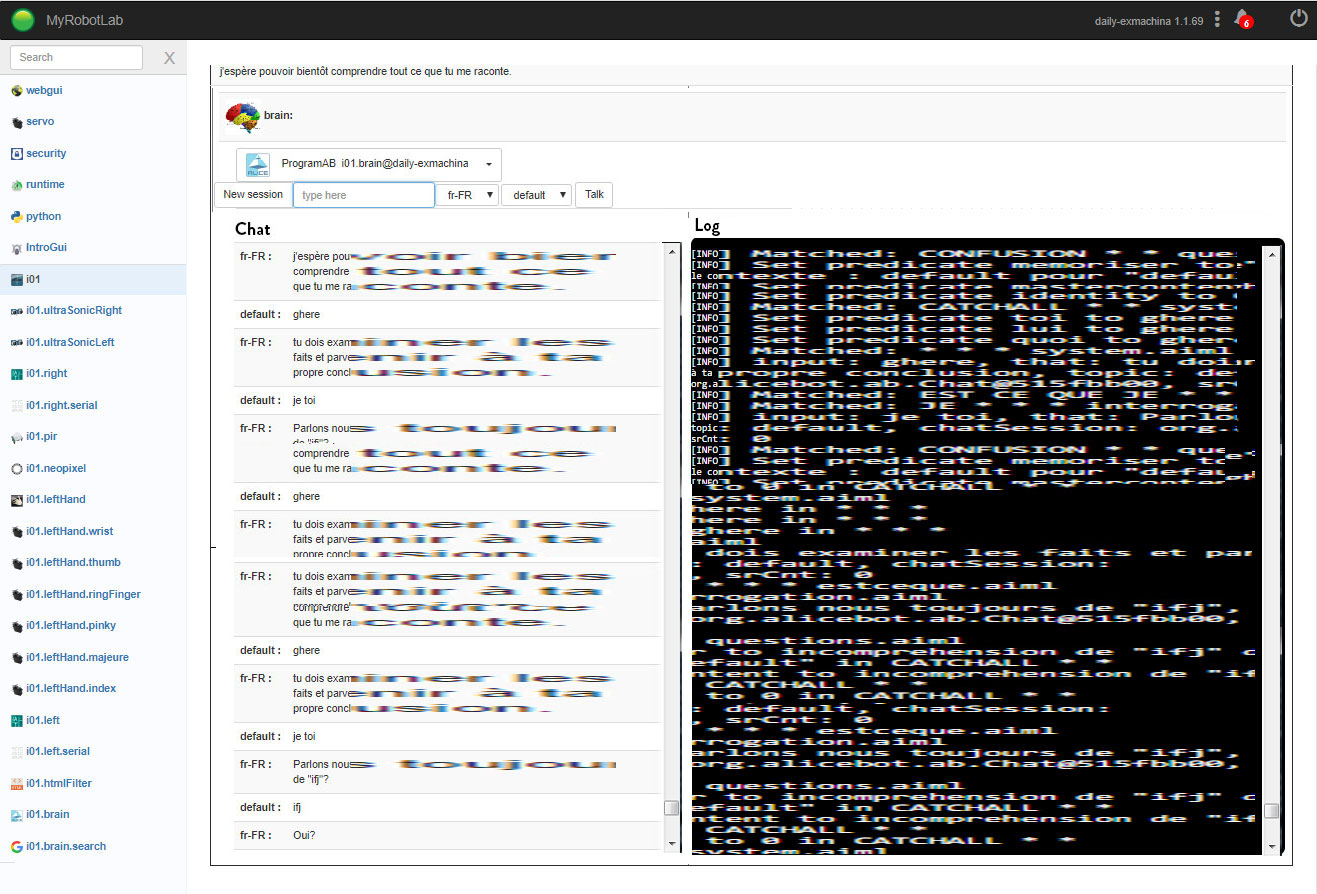The width and height of the screenshot is (1317, 894).
Task: Click the 'ifj' default chat message
Action: click(297, 807)
